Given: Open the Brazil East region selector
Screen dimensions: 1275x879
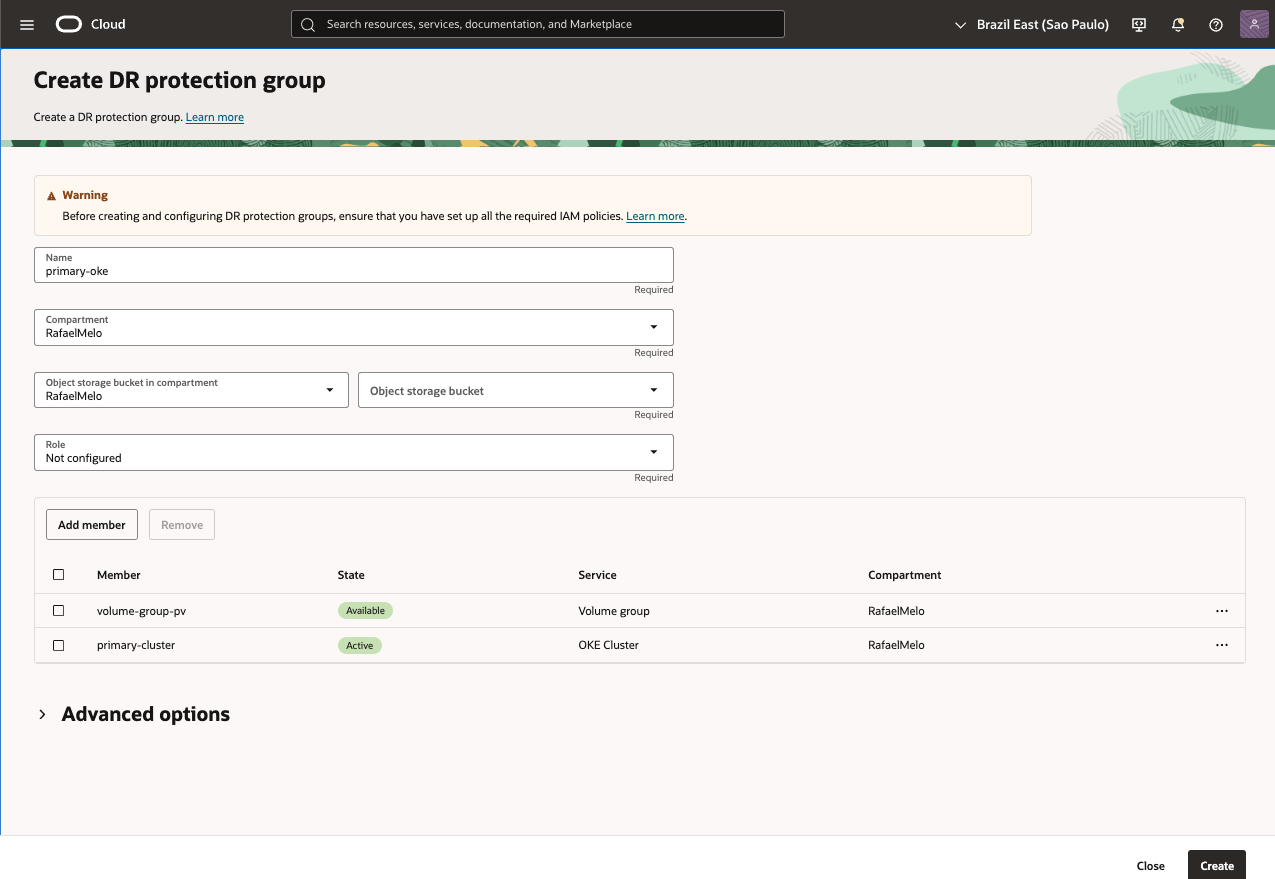Looking at the screenshot, I should [1032, 24].
